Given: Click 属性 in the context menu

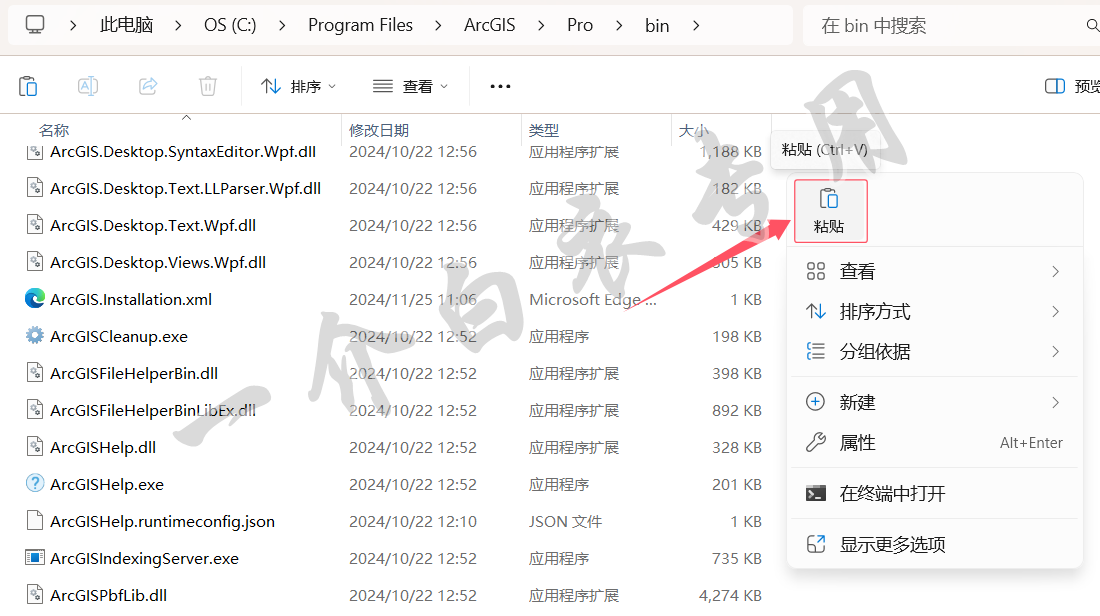Looking at the screenshot, I should tap(934, 443).
